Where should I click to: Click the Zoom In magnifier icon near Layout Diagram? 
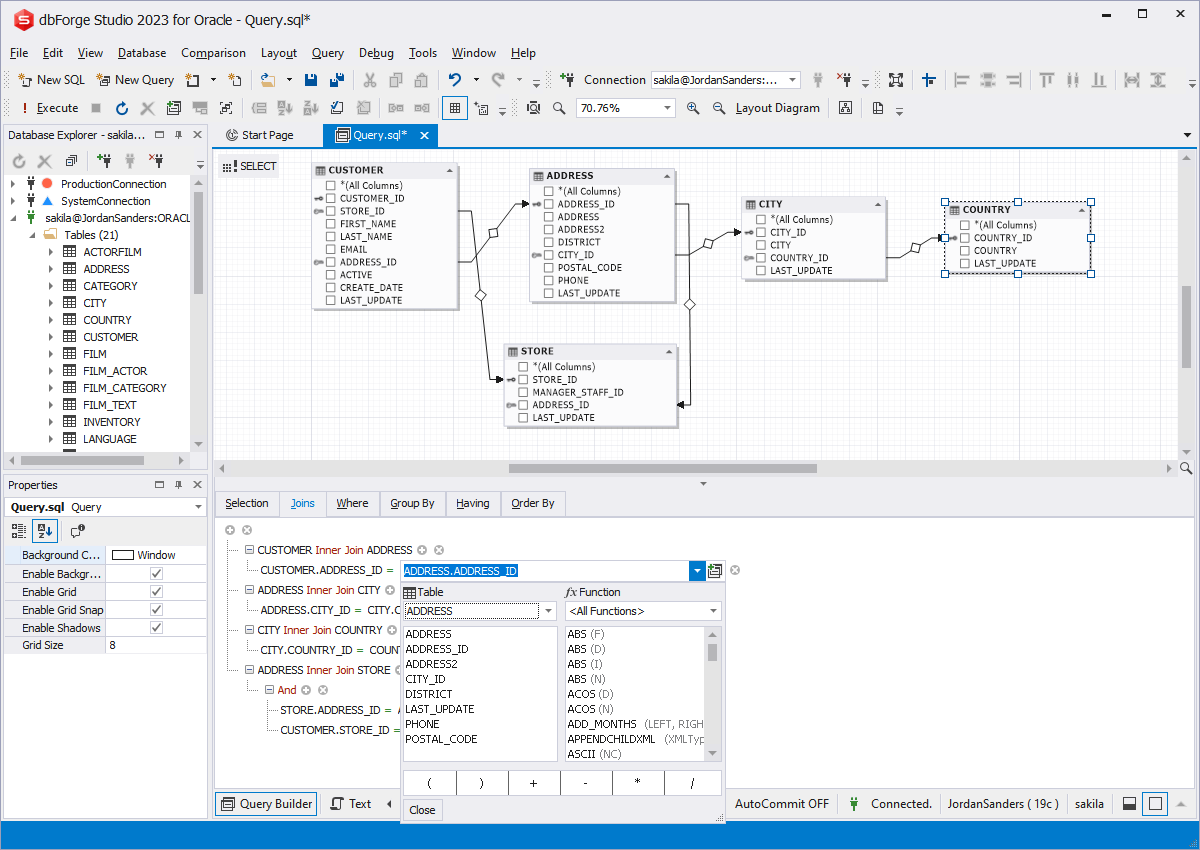tap(695, 108)
